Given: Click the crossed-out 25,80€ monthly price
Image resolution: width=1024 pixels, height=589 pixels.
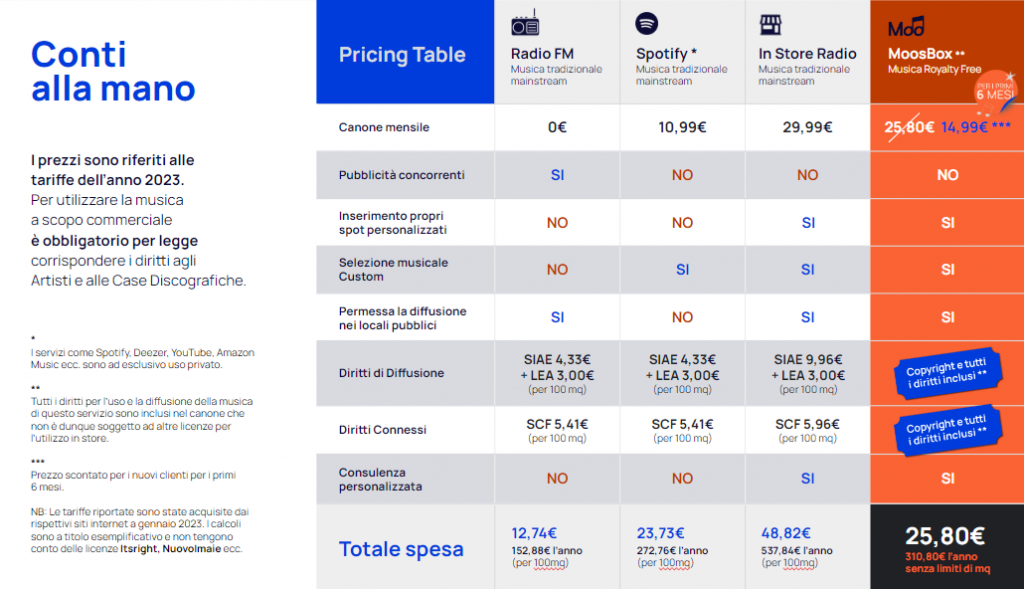Looking at the screenshot, I should [909, 127].
